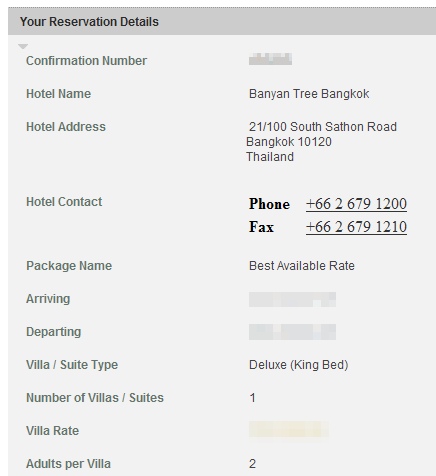Open the hotel phone number link
This screenshot has width=436, height=476.
356,204
